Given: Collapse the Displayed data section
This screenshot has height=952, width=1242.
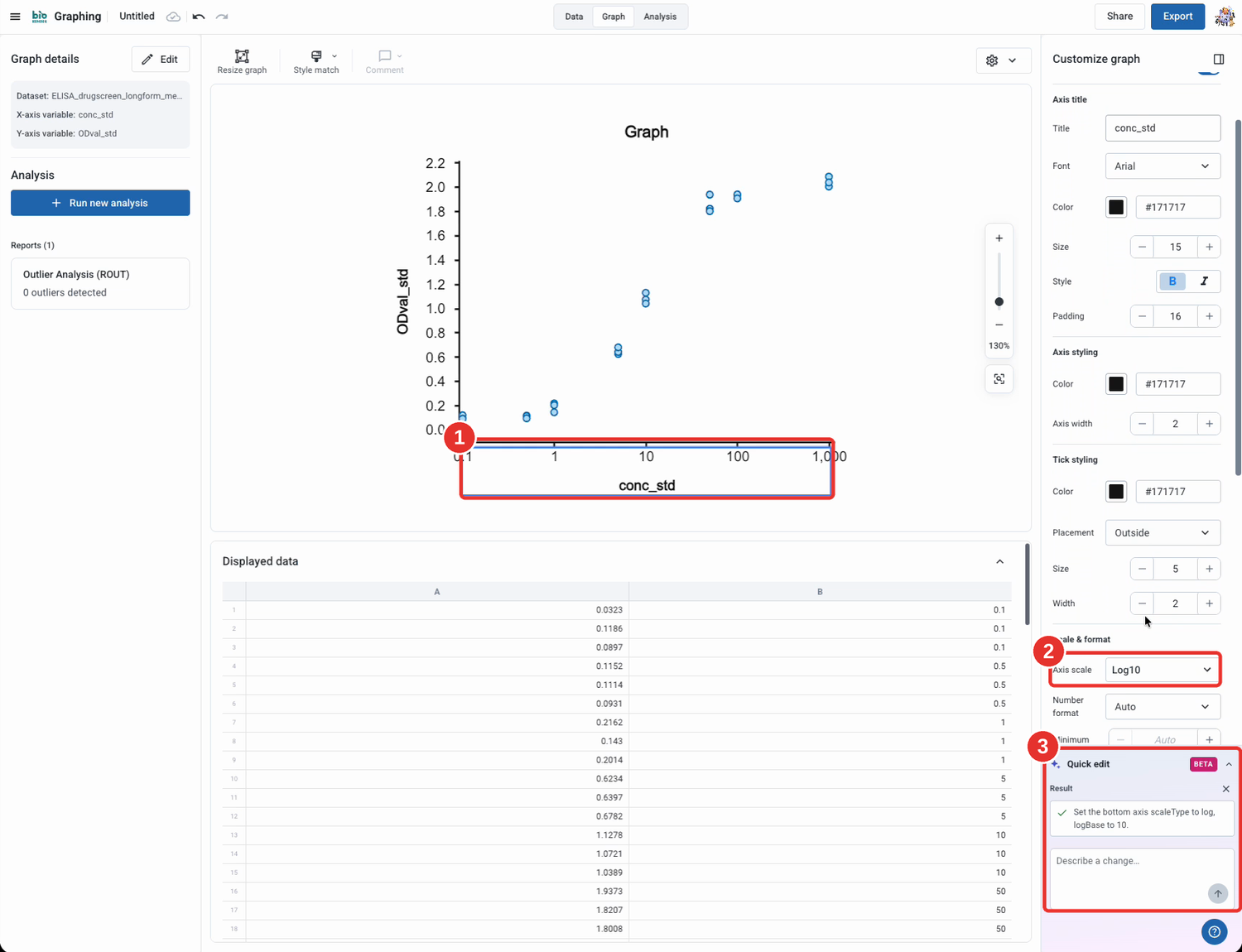Looking at the screenshot, I should point(999,561).
